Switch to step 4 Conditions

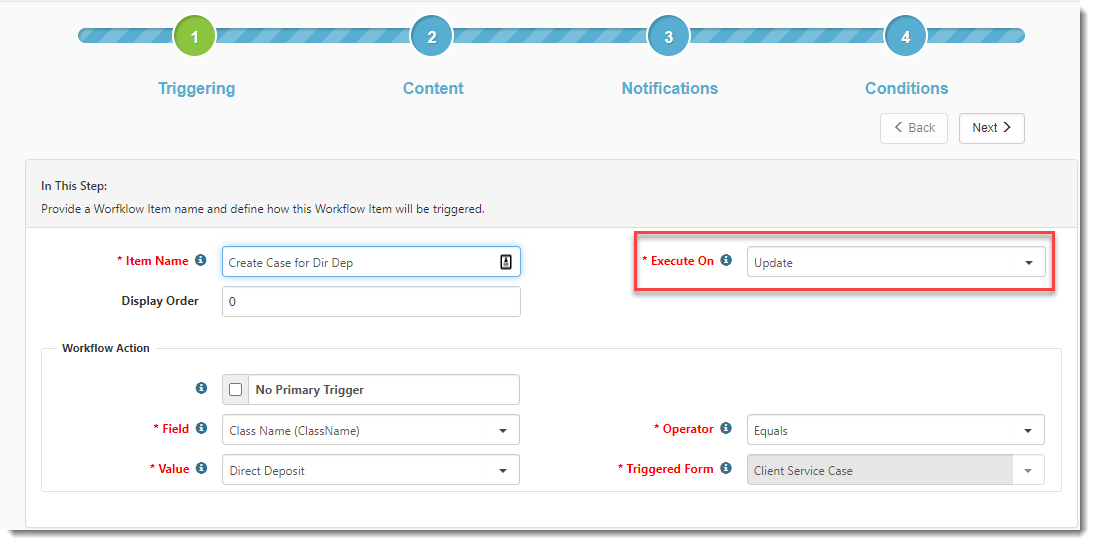906,37
